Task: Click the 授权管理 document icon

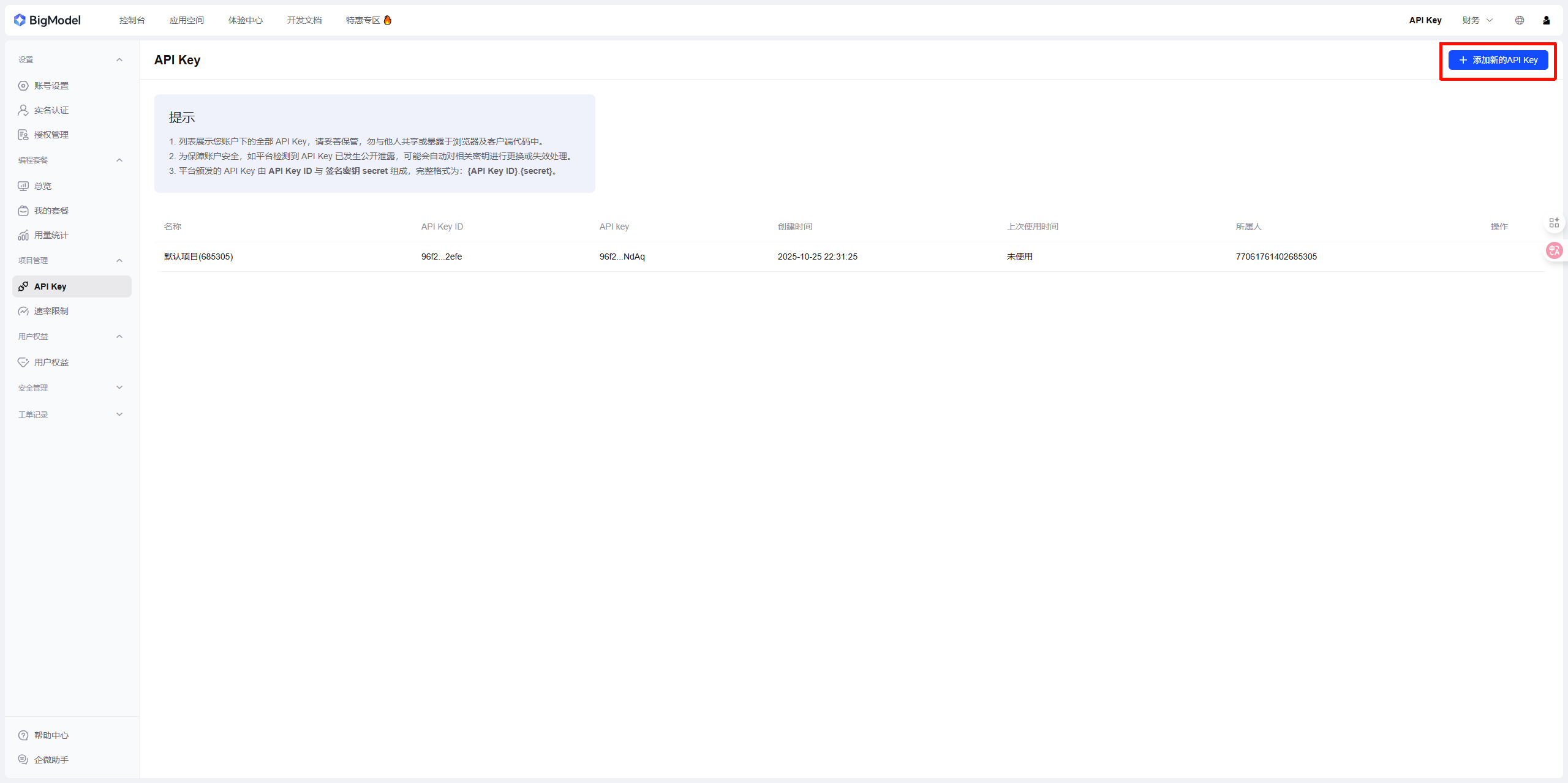Action: (23, 134)
